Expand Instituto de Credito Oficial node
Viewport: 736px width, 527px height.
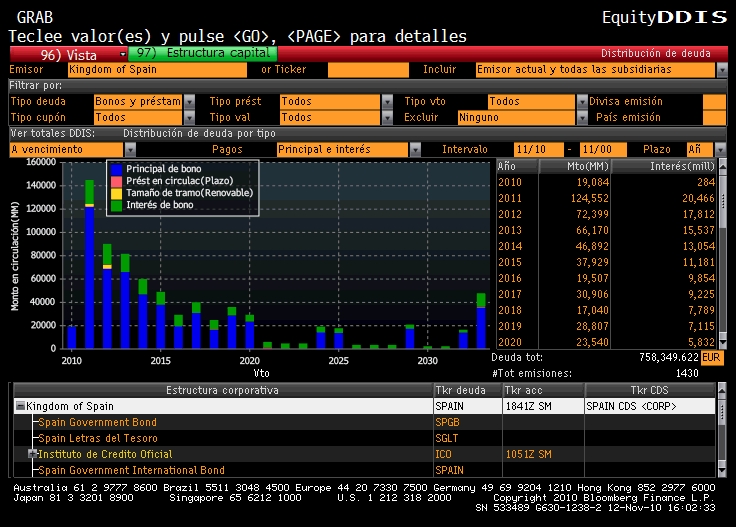click(33, 454)
